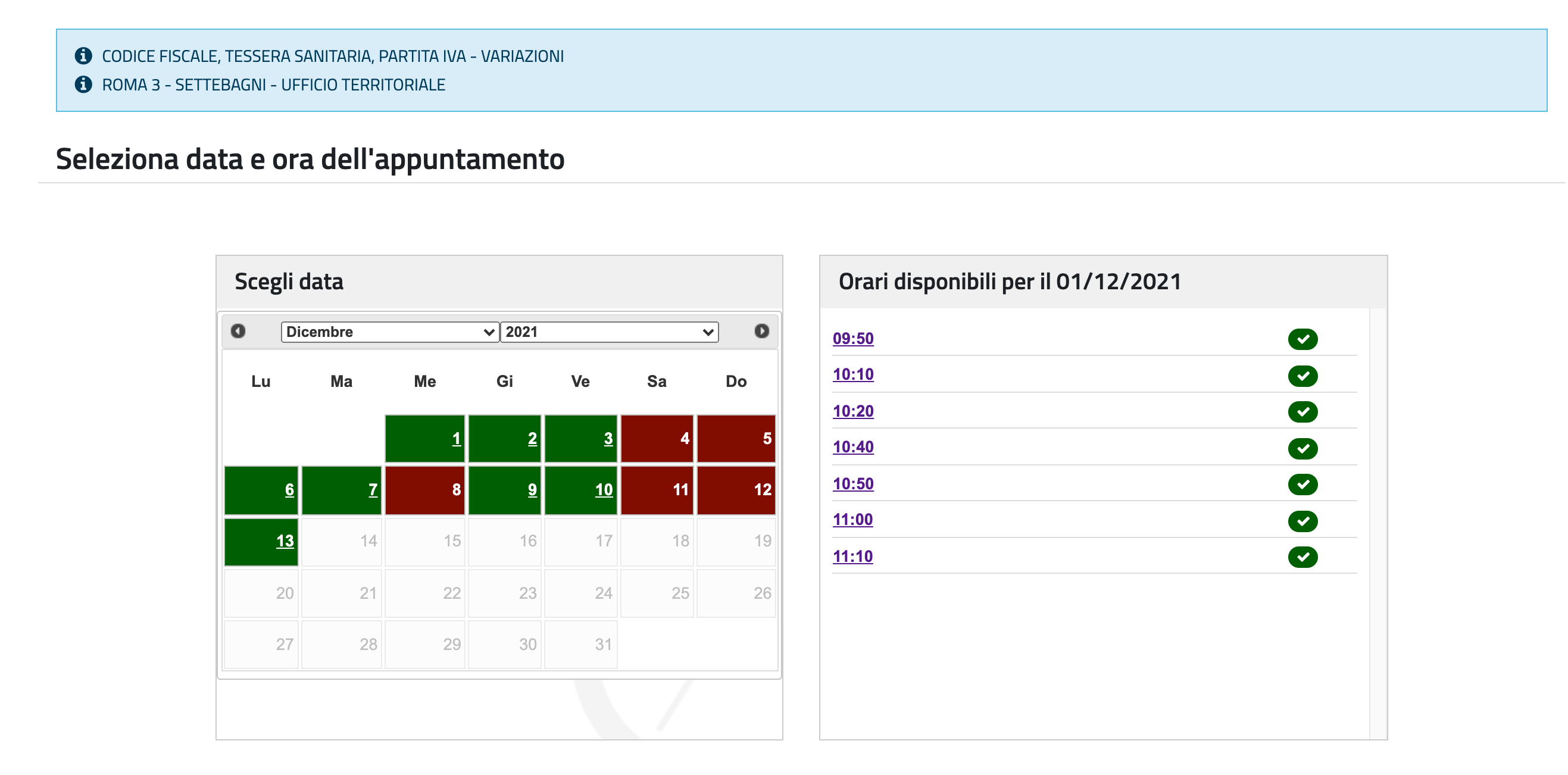Image resolution: width=1568 pixels, height=775 pixels.
Task: Click info icon beside ROMA 3 line
Action: (83, 84)
